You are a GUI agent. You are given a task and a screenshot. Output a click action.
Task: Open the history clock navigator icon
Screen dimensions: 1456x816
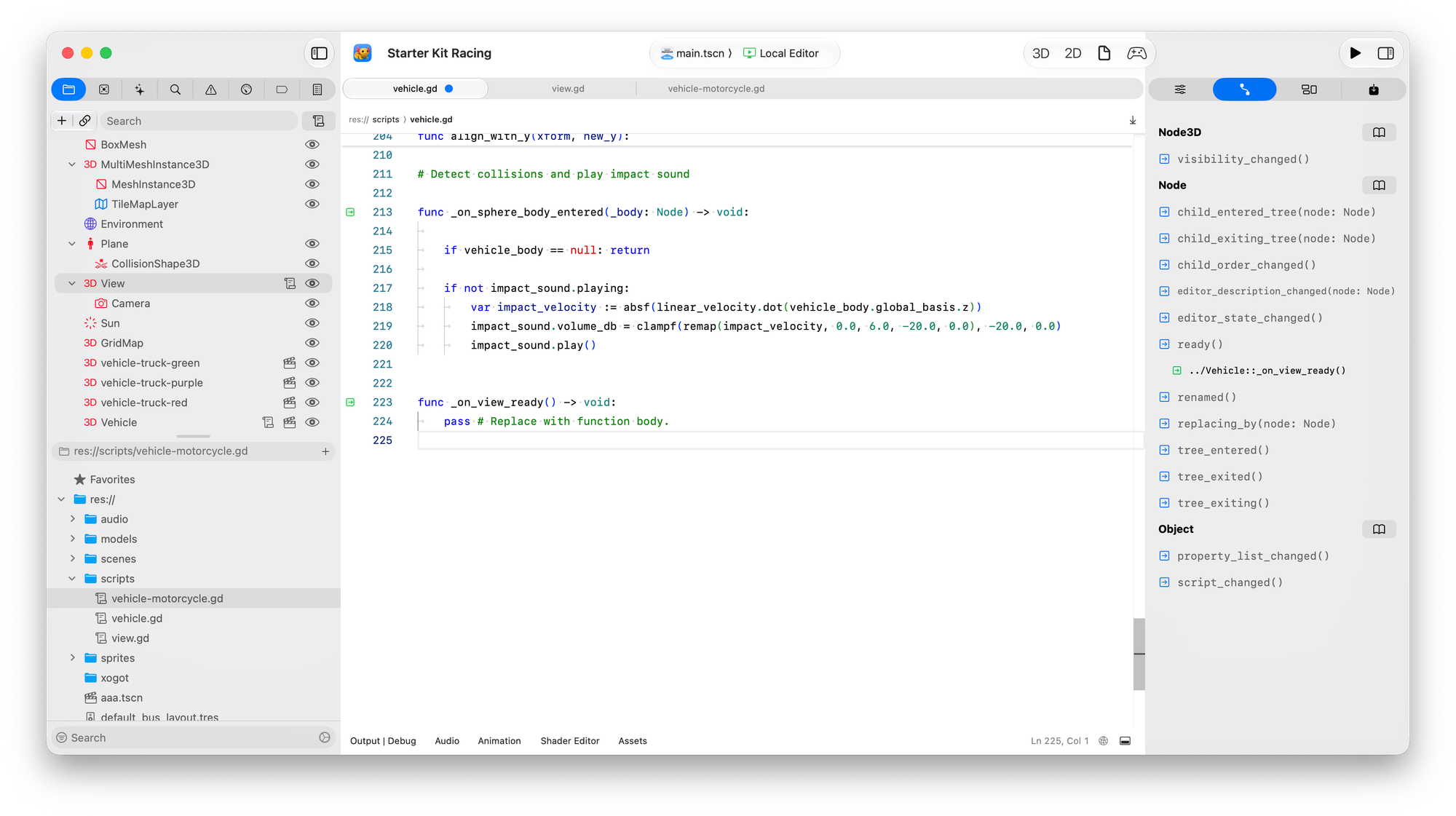tap(247, 90)
